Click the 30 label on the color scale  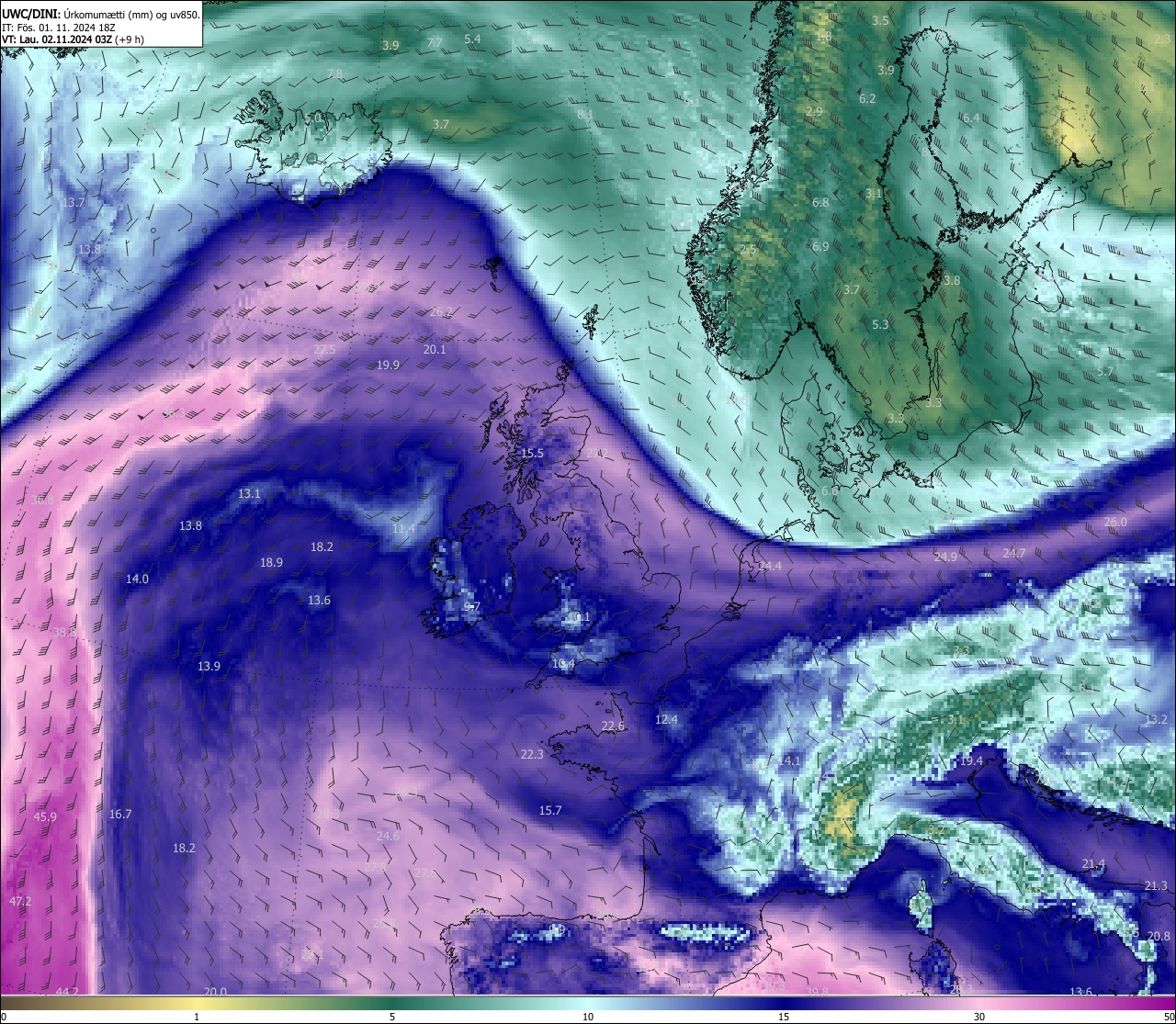tap(979, 1017)
